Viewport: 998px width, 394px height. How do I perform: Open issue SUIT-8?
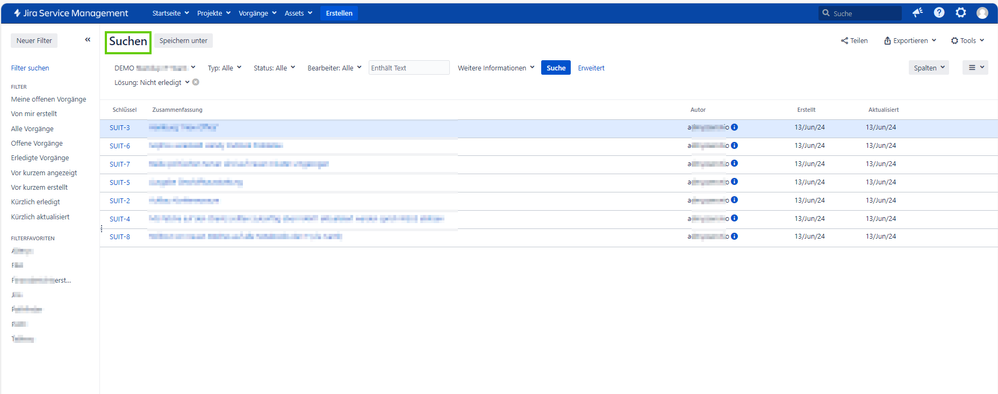(120, 237)
